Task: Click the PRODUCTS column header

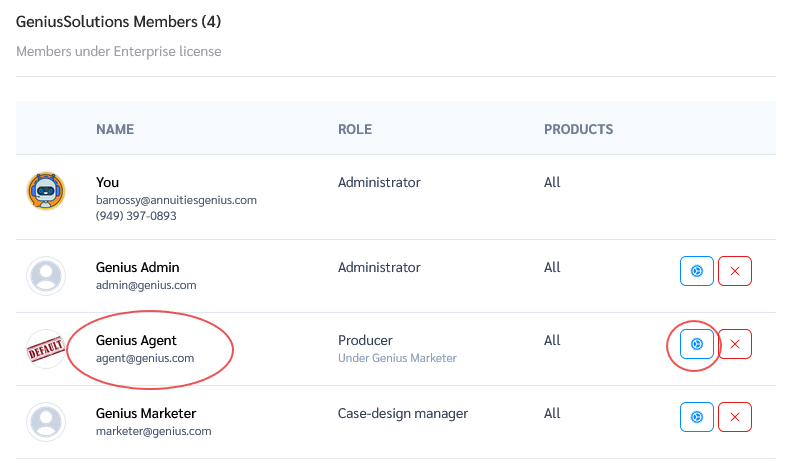Action: [578, 130]
